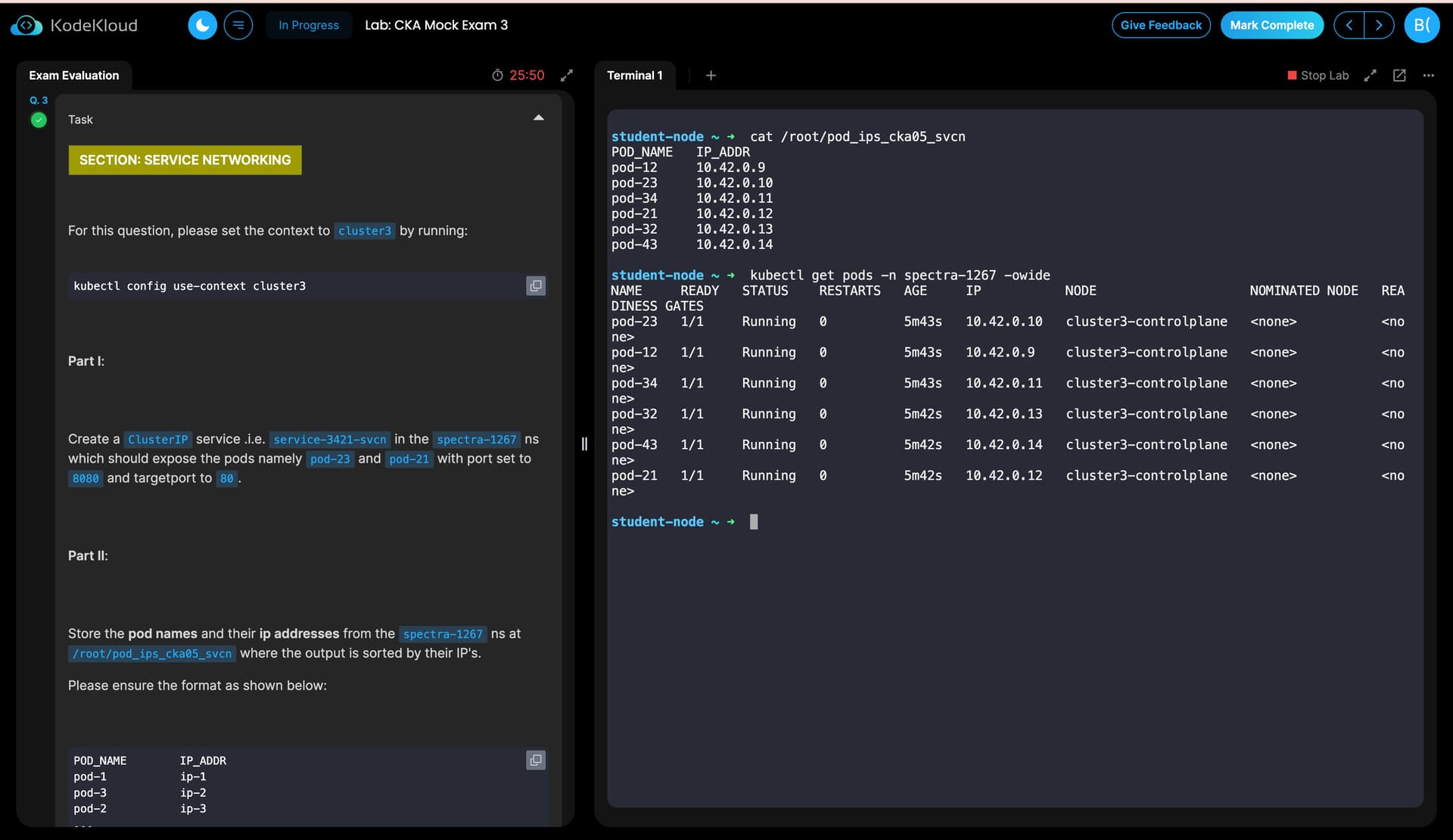Copy the kubectl config use-context command
Viewport: 1453px width, 840px height.
(536, 286)
